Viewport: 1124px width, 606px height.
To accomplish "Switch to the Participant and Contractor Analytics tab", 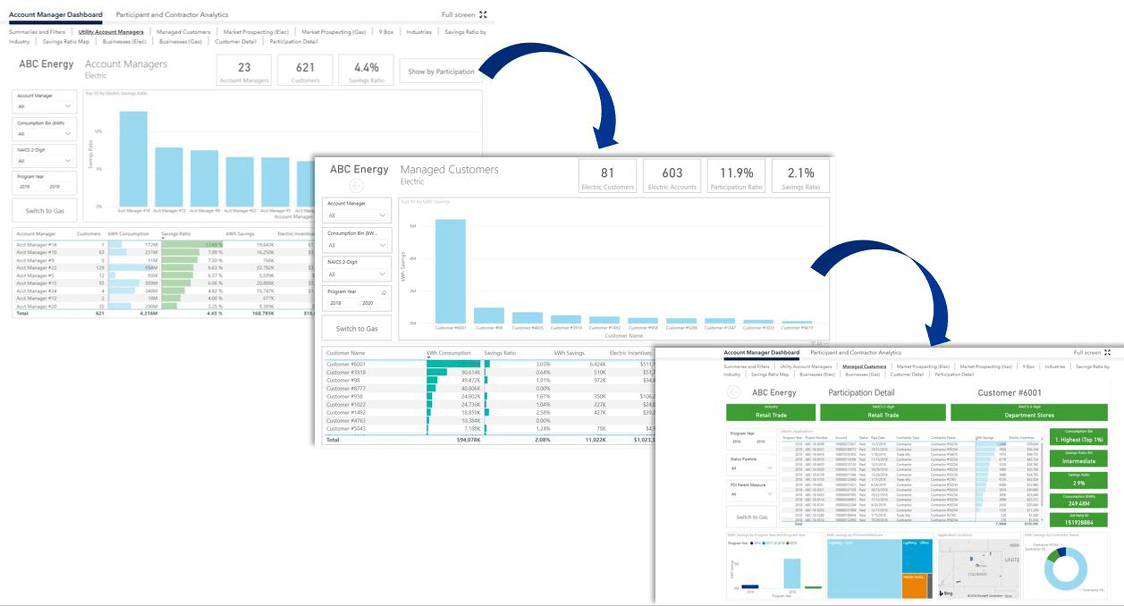I will 172,15.
